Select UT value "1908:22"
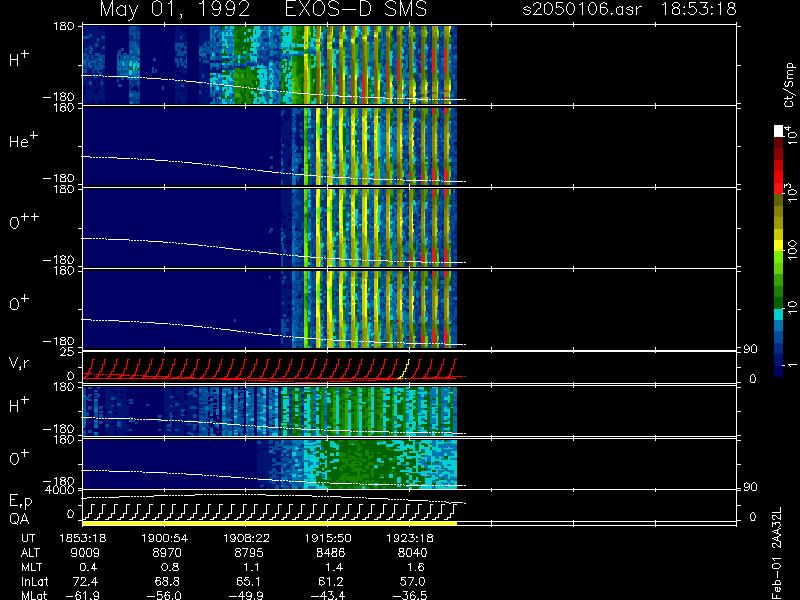Image resolution: width=800 pixels, height=600 pixels. pyautogui.click(x=246, y=538)
